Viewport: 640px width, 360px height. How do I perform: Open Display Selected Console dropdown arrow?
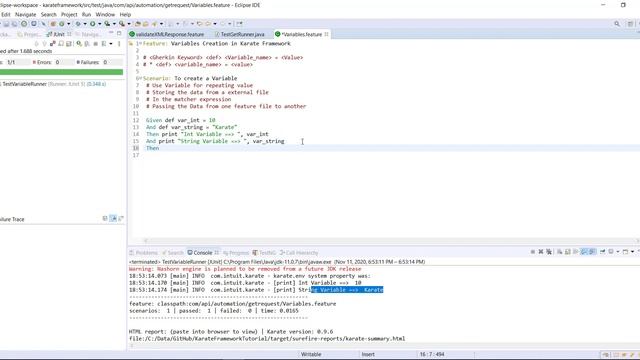click(618, 252)
